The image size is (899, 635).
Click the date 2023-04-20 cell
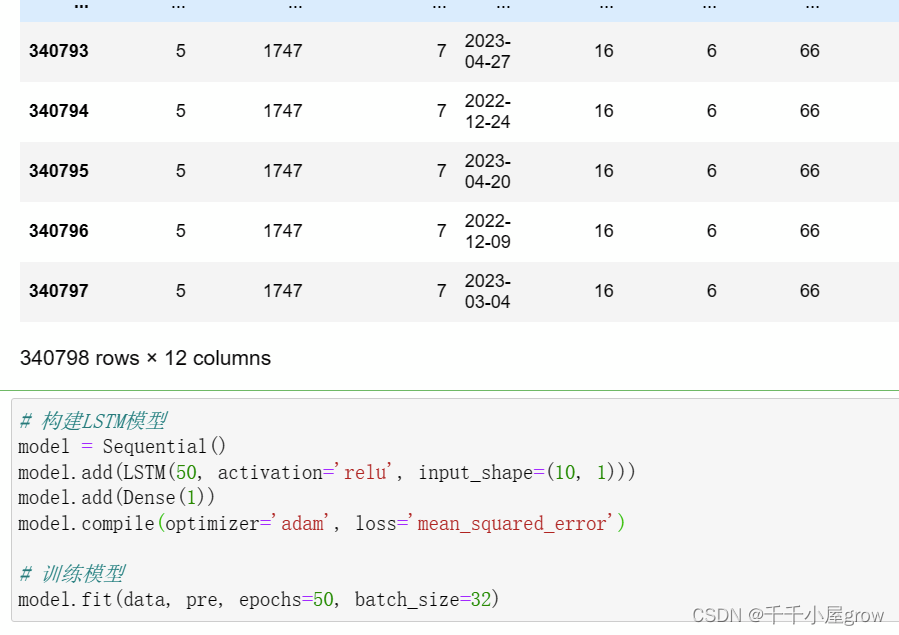pyautogui.click(x=487, y=171)
